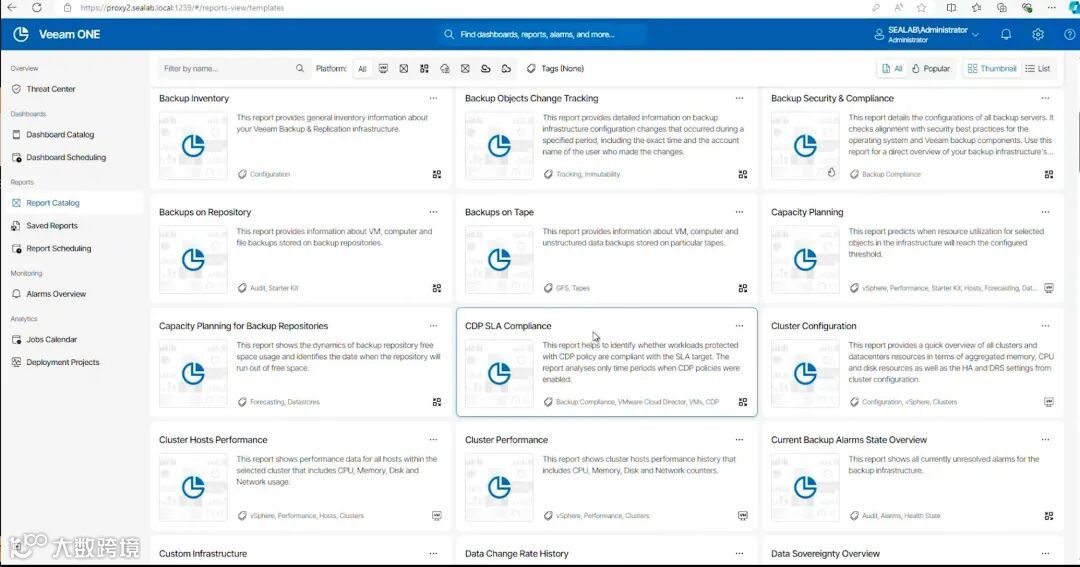This screenshot has height=567, width=1080.
Task: Toggle the All reports filter
Action: (892, 68)
